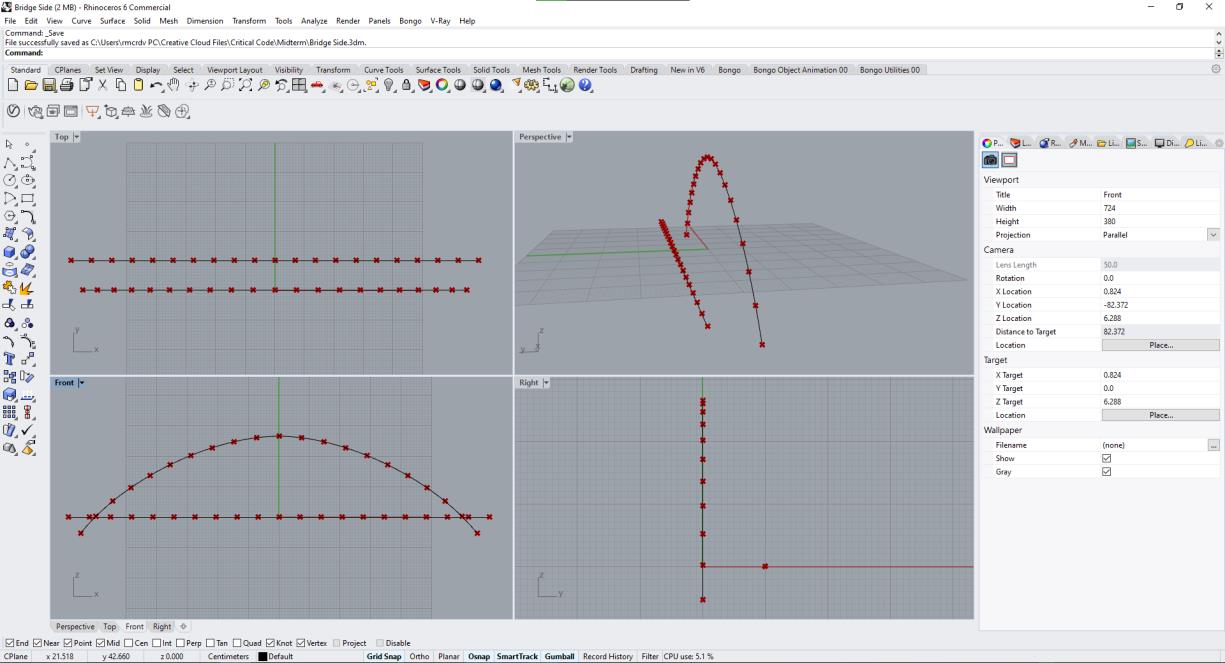Expand the Perspective viewport title dropdown
Viewport: 1225px width, 663px height.
point(569,137)
